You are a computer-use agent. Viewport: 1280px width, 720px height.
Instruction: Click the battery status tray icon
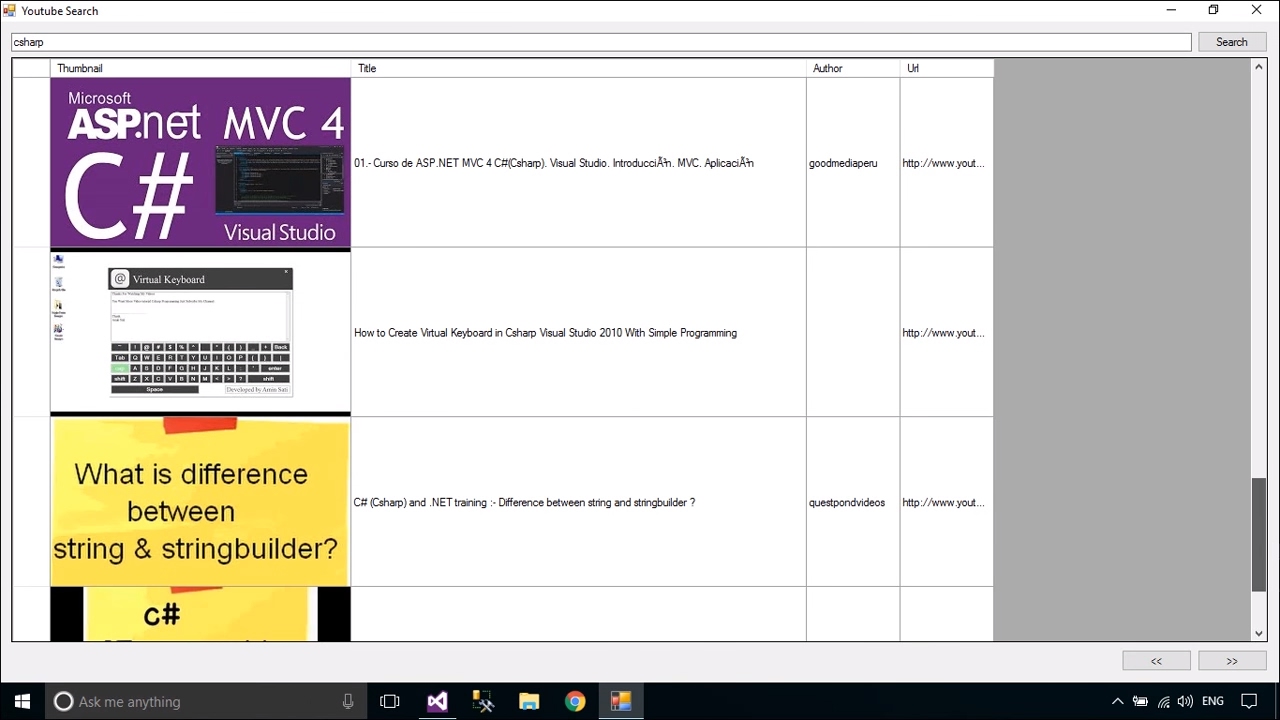[x=1140, y=701]
